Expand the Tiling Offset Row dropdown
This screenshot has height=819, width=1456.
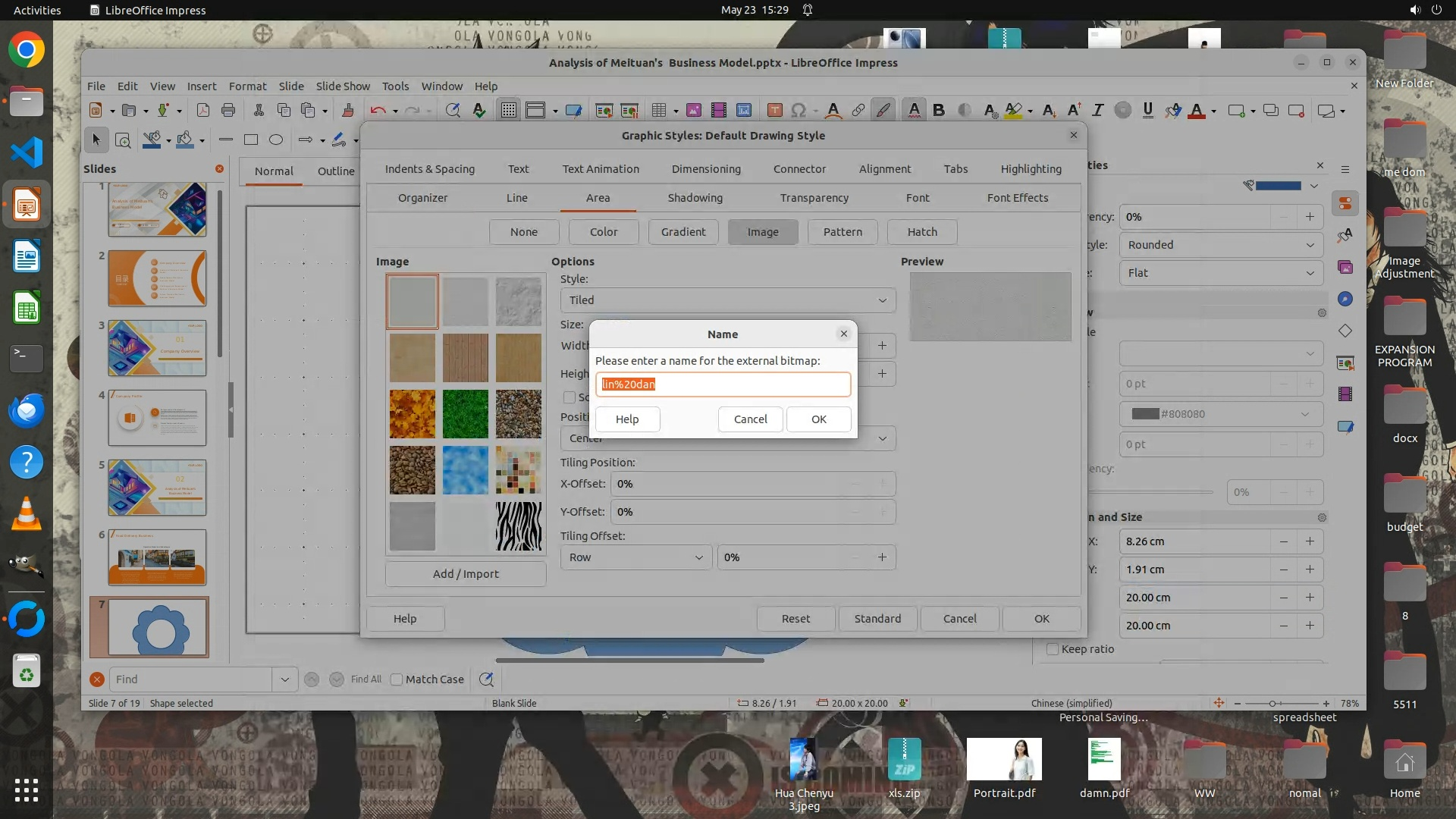point(635,557)
